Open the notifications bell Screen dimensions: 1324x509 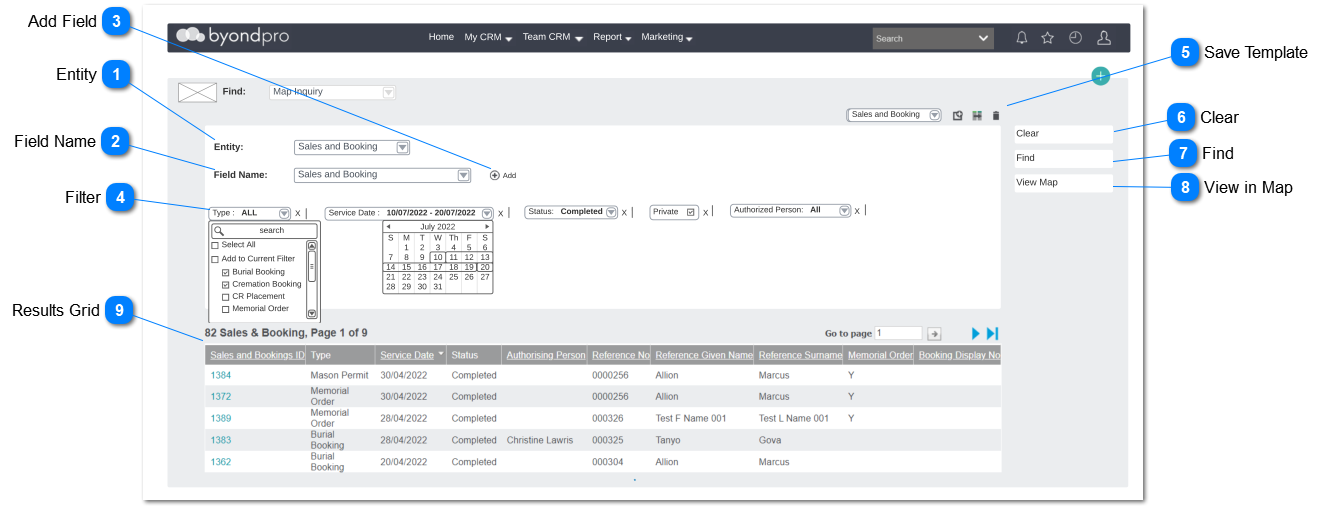tap(1021, 38)
